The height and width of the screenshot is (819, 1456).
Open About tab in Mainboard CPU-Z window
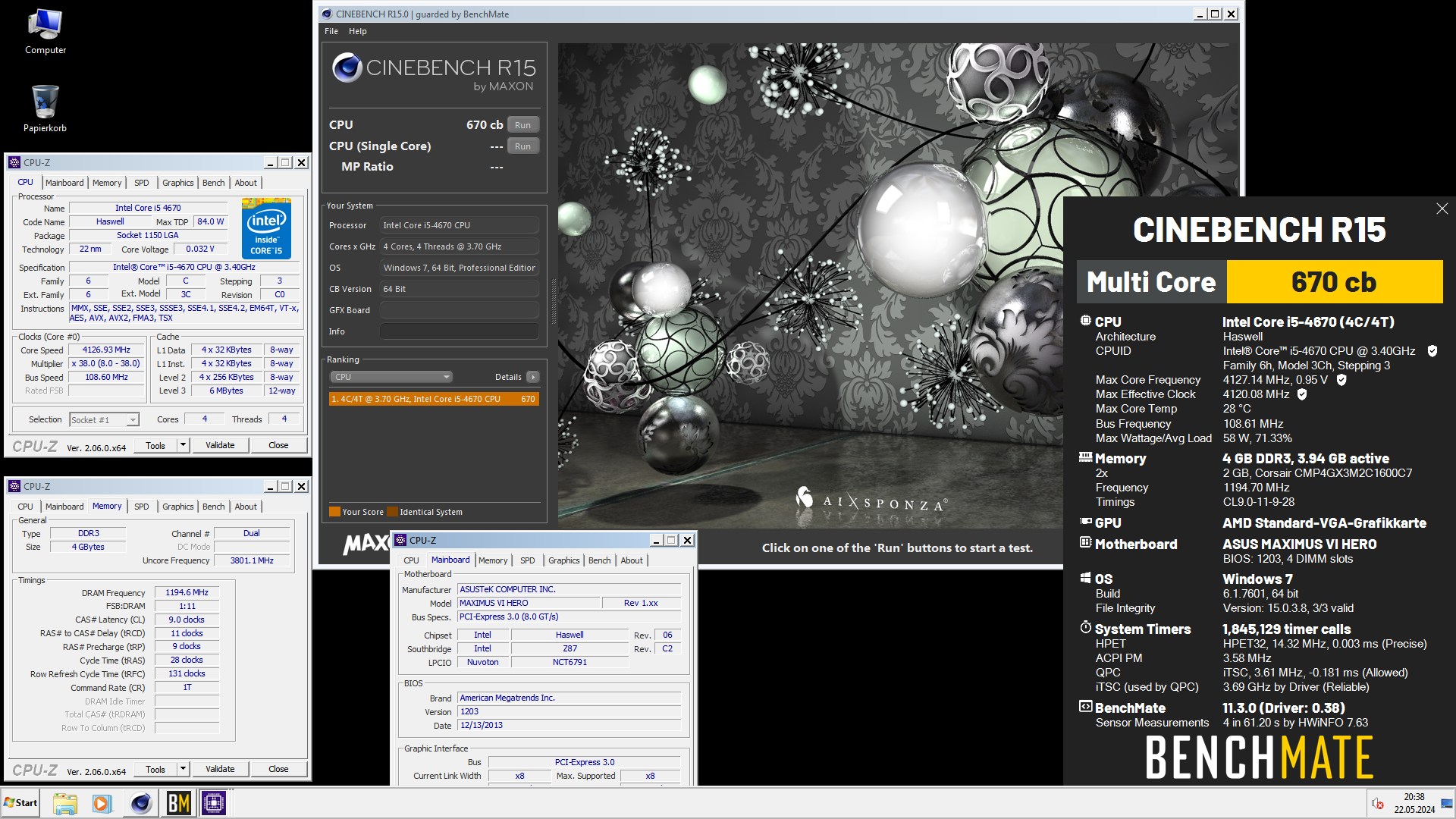point(632,560)
